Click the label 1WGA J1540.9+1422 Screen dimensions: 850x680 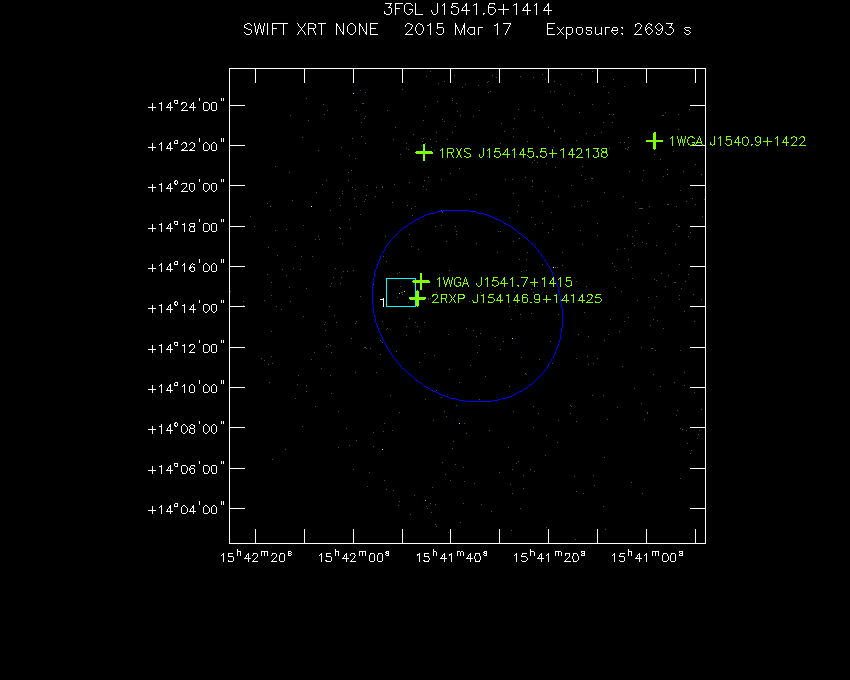737,142
